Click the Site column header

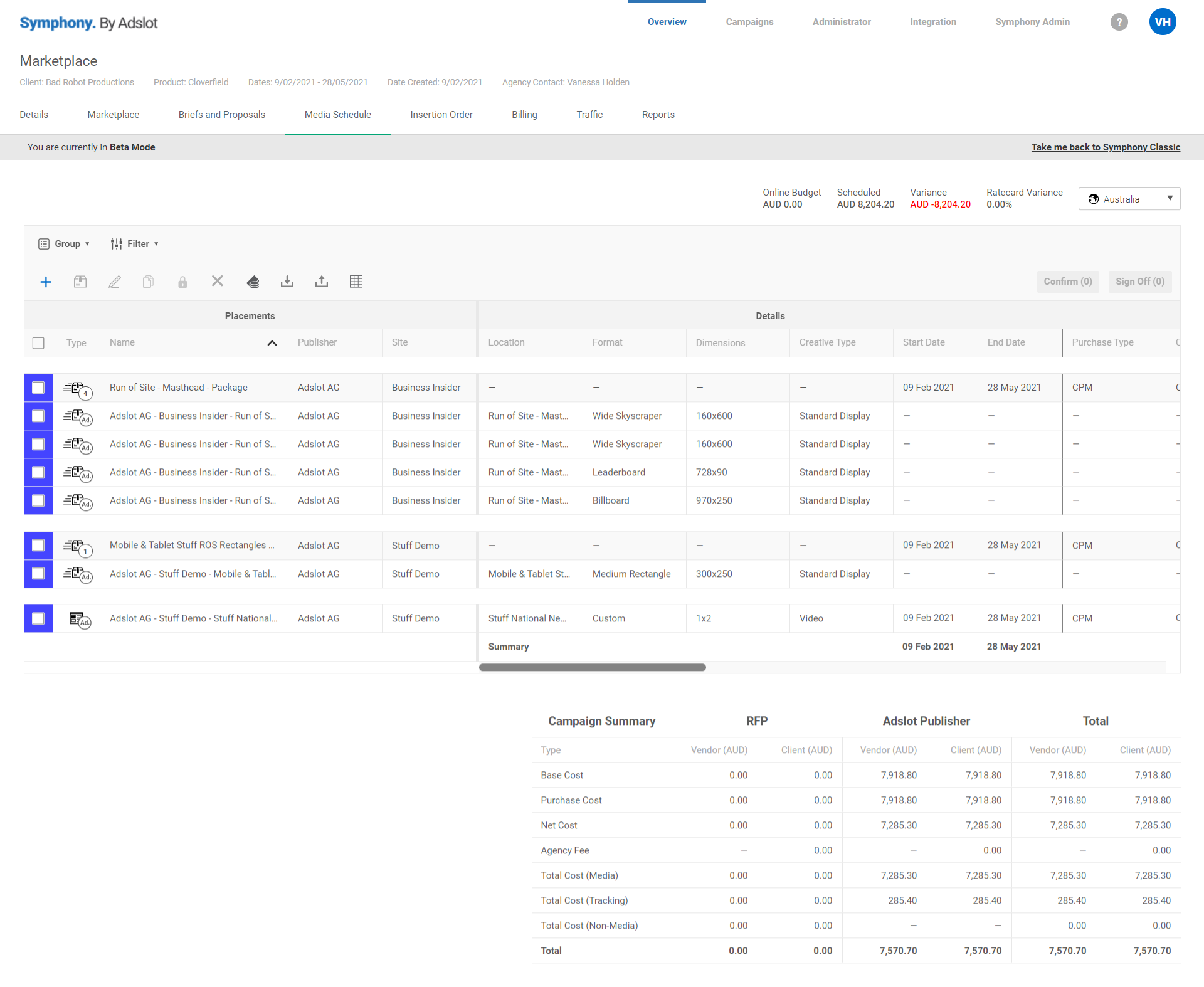pyautogui.click(x=399, y=342)
